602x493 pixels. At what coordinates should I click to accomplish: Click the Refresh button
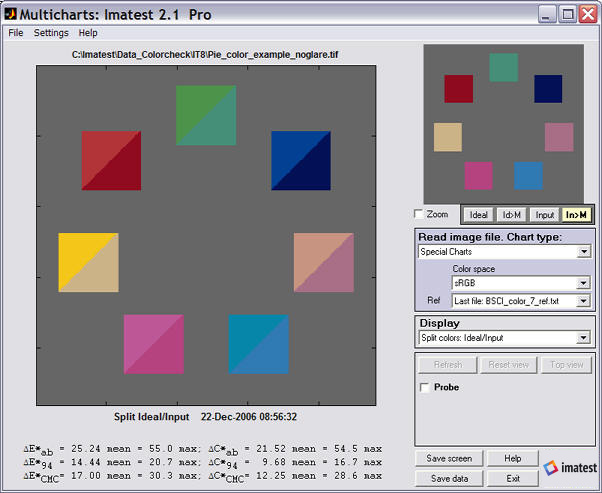click(448, 365)
